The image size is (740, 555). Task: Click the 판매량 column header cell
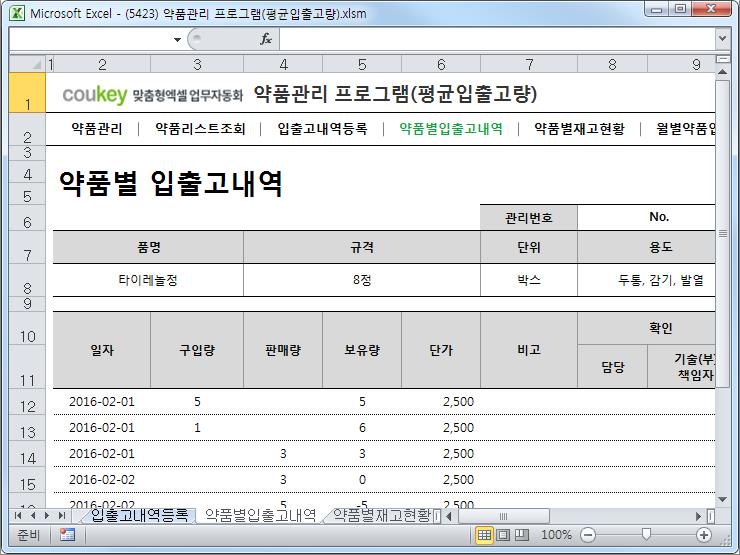pyautogui.click(x=283, y=350)
